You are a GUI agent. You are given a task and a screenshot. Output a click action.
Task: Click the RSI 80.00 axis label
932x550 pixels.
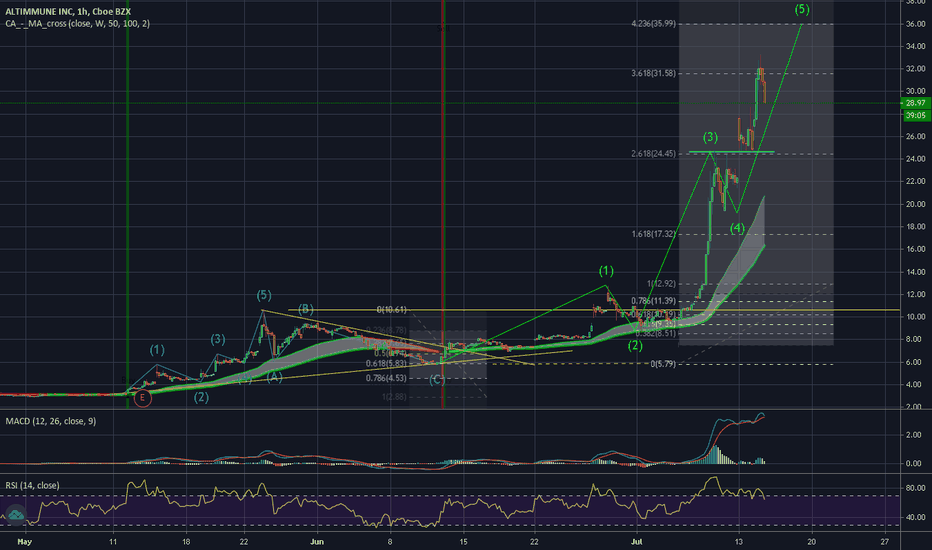(x=915, y=488)
